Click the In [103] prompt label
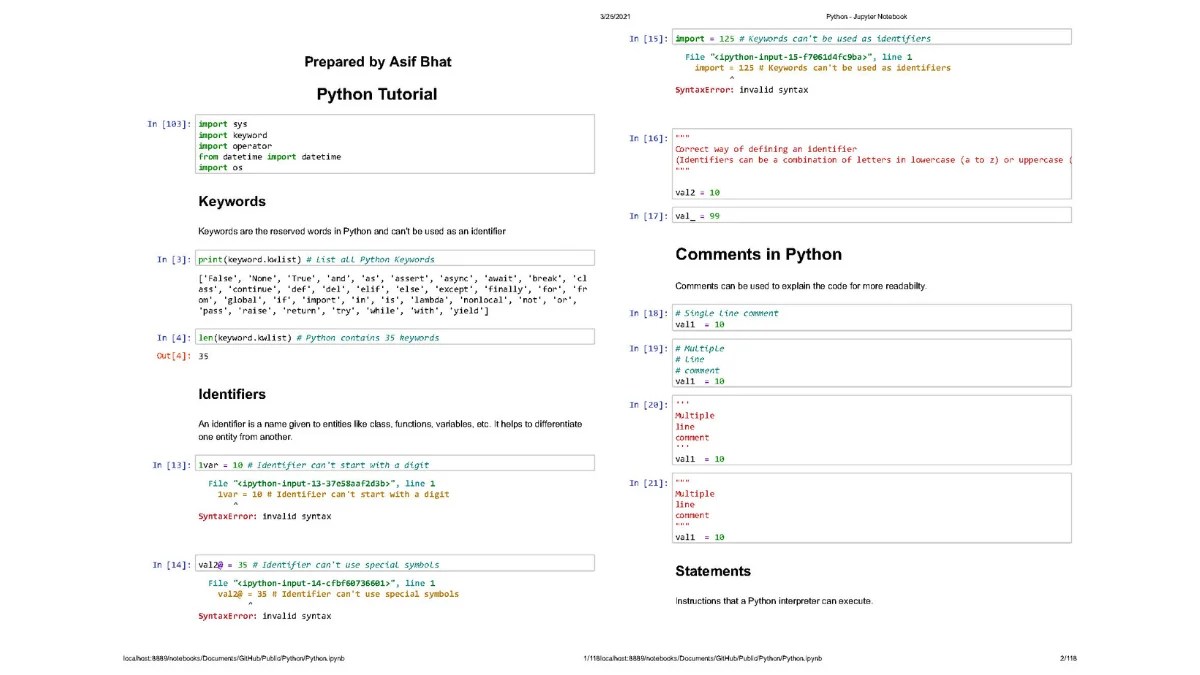1200x675 pixels. [169, 124]
